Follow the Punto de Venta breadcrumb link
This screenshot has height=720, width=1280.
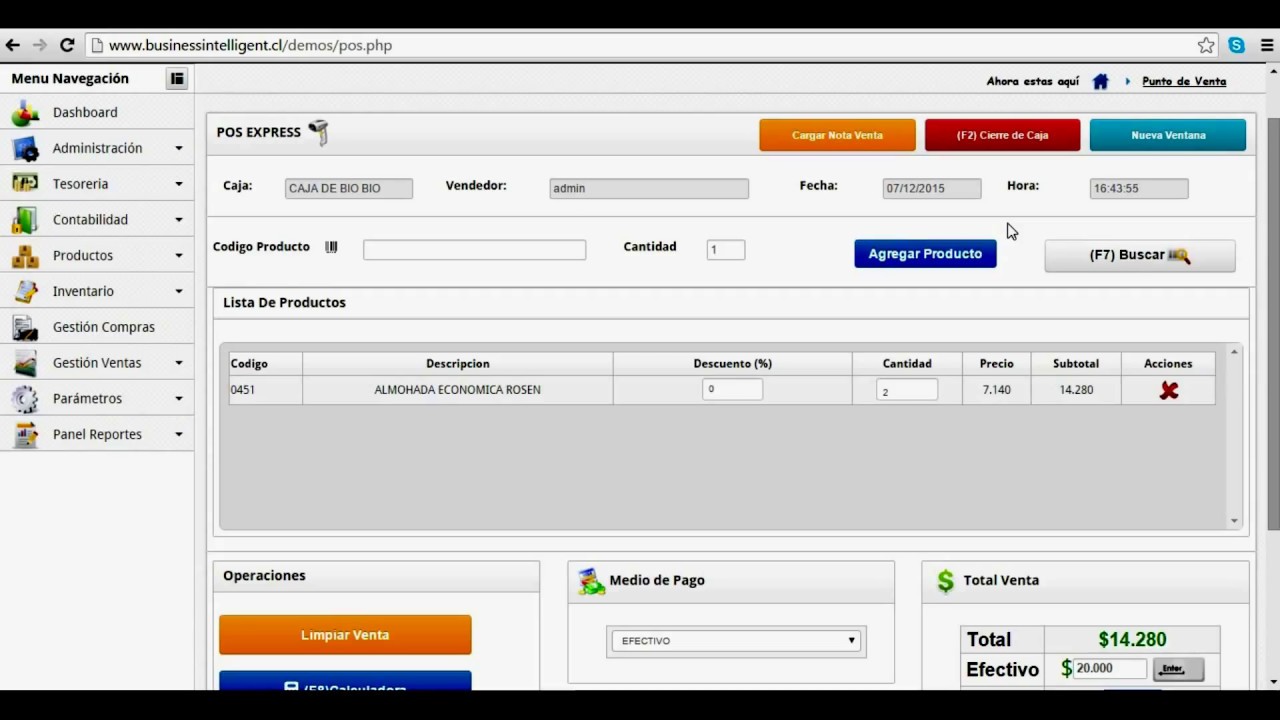pos(1184,82)
